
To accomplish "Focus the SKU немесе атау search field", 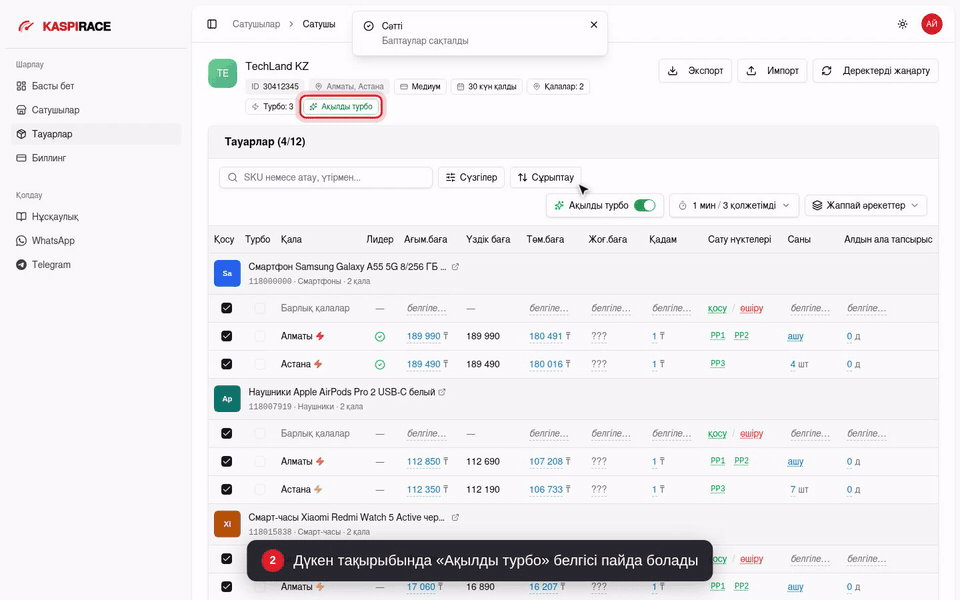I will [x=326, y=177].
